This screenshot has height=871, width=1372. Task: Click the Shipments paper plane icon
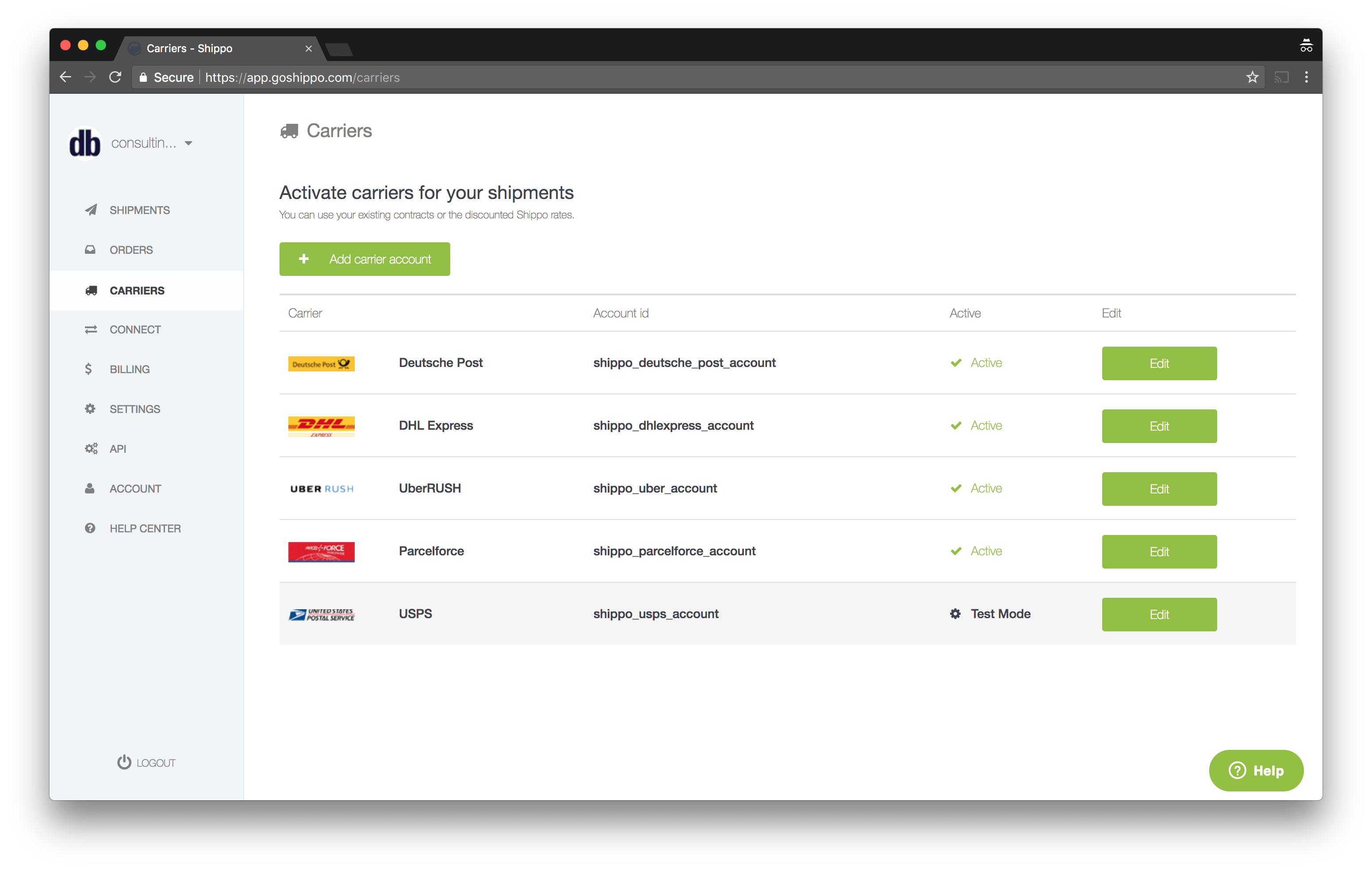tap(91, 210)
